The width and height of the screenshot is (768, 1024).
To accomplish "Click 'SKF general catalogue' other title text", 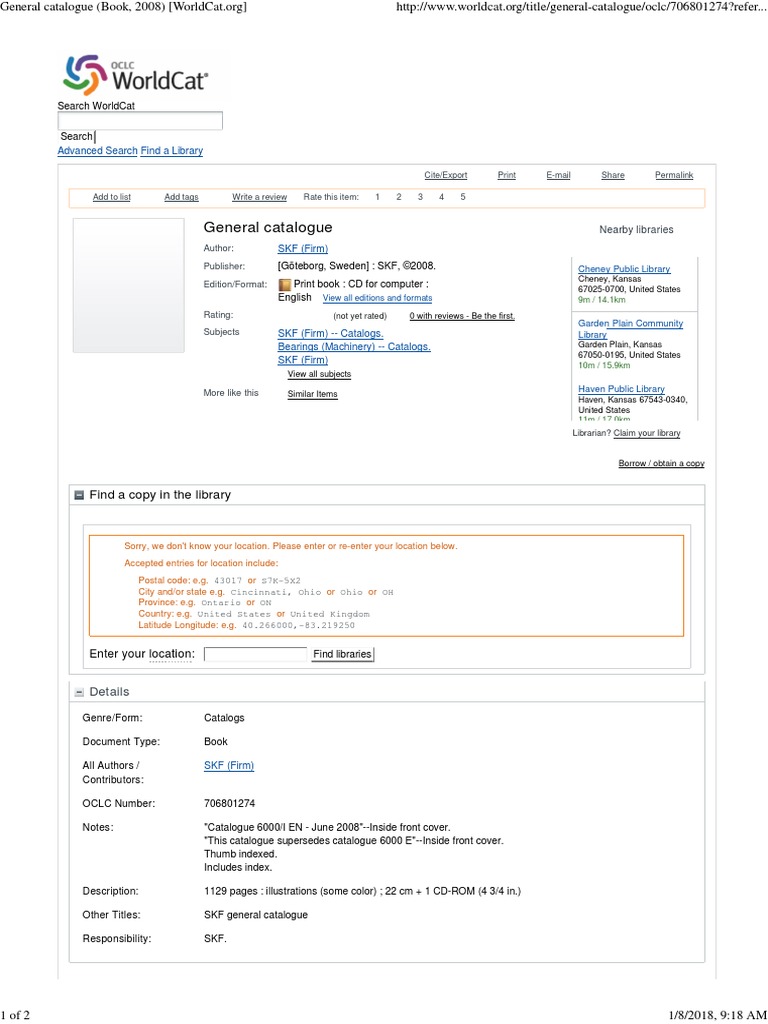I will (256, 916).
